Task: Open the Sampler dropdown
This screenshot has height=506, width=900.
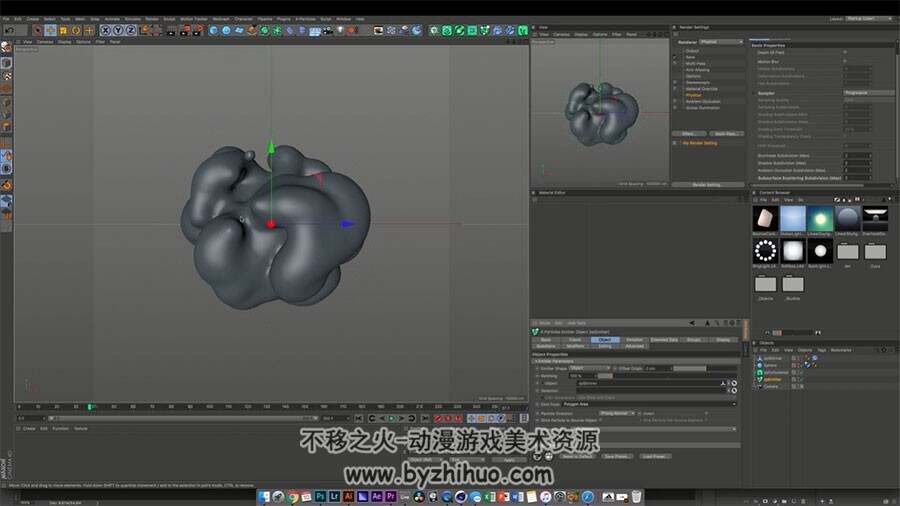Action: tap(868, 92)
